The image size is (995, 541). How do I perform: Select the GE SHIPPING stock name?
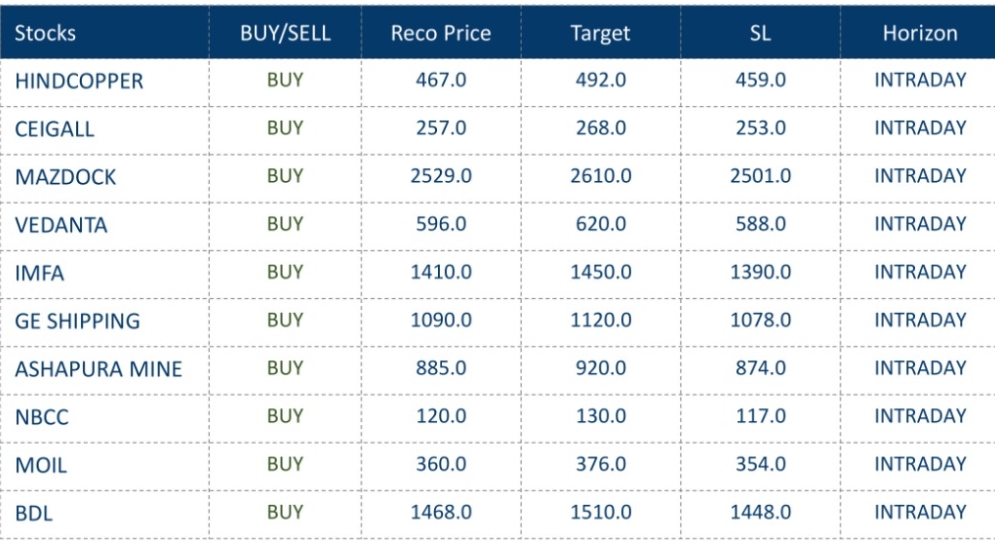pyautogui.click(x=77, y=321)
